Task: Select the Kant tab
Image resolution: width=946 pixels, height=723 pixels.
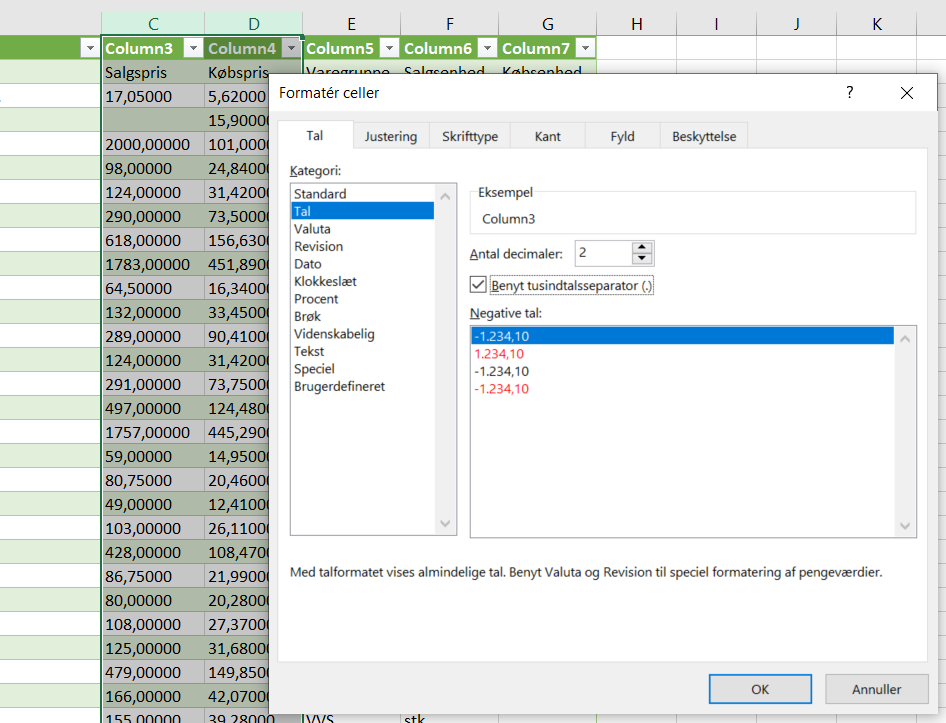Action: coord(546,135)
